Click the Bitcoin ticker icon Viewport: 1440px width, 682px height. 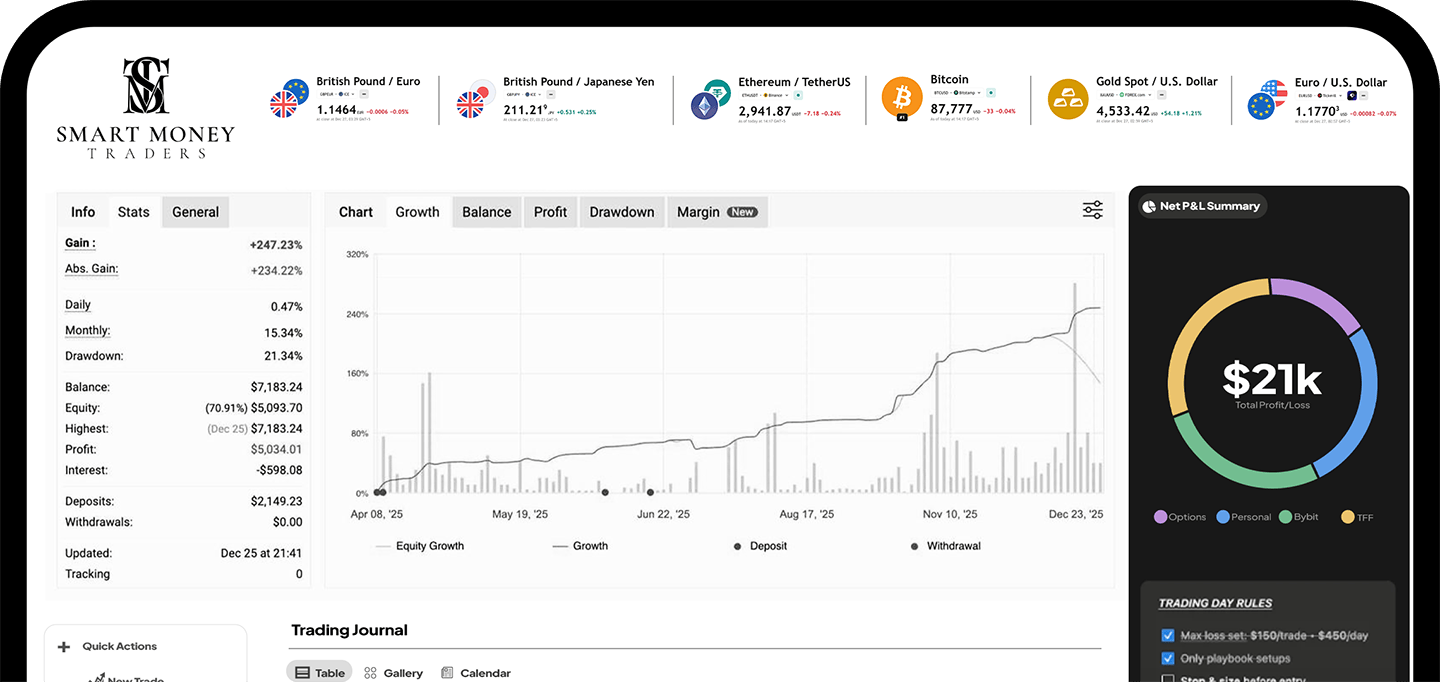pos(901,97)
